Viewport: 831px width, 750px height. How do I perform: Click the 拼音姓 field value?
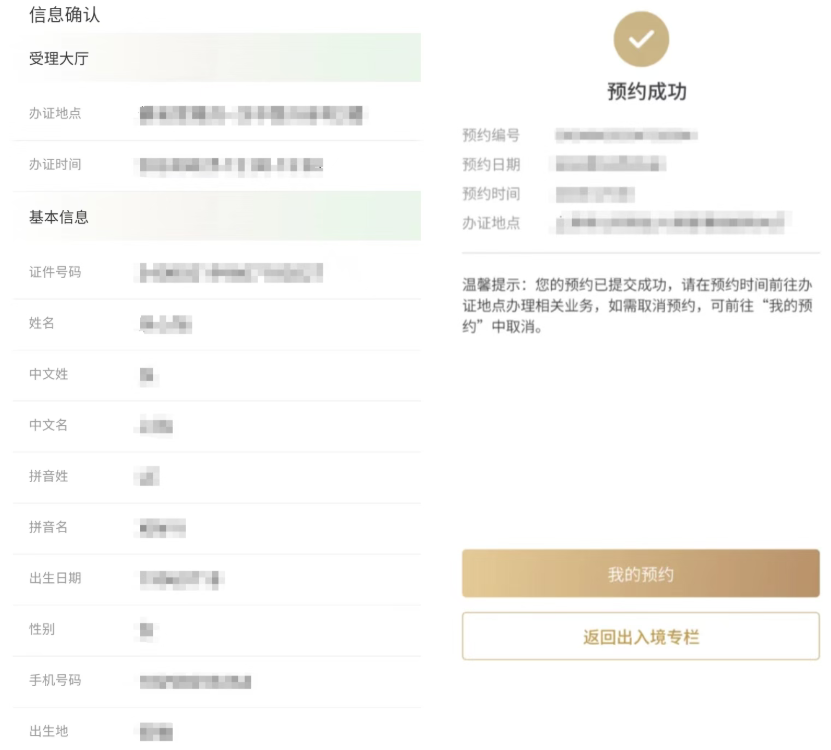[148, 477]
